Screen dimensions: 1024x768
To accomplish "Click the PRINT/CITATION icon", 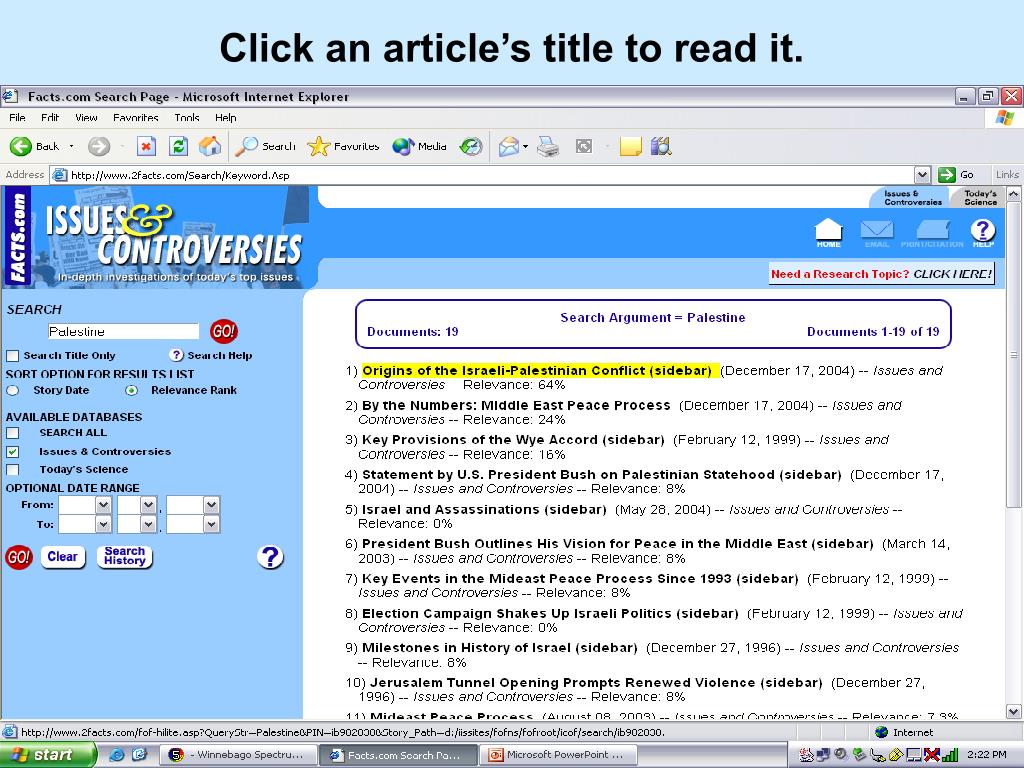I will click(x=933, y=233).
